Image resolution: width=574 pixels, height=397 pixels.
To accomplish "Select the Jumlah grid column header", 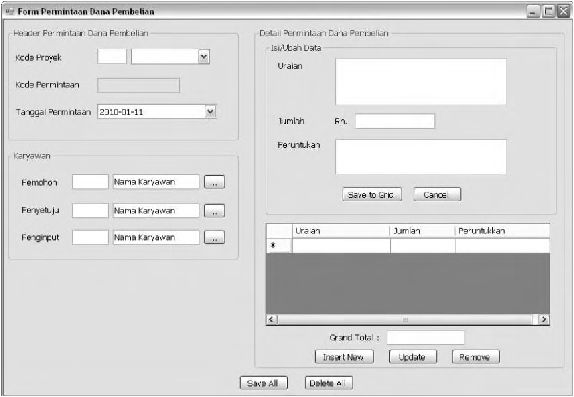I will [422, 231].
